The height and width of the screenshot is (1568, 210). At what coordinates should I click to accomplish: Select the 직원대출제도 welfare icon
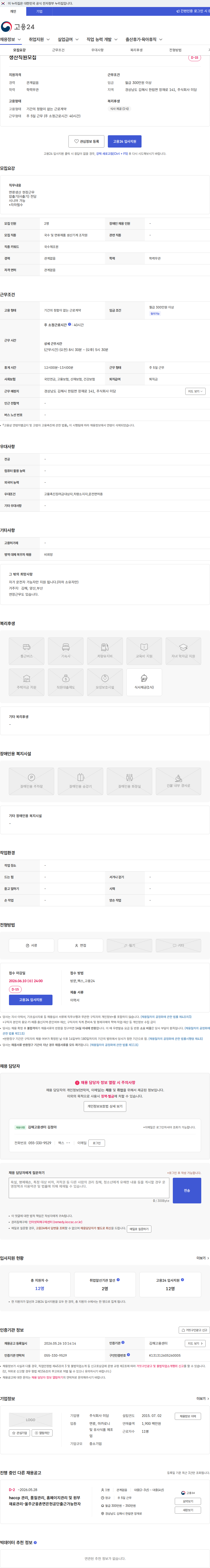pos(66,682)
